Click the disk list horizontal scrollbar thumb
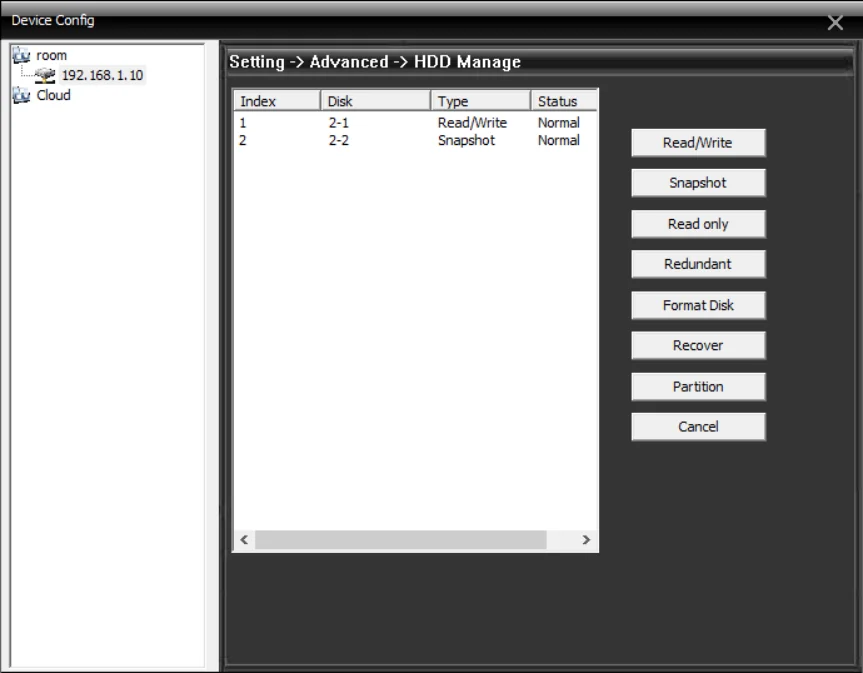863x673 pixels. 400,540
